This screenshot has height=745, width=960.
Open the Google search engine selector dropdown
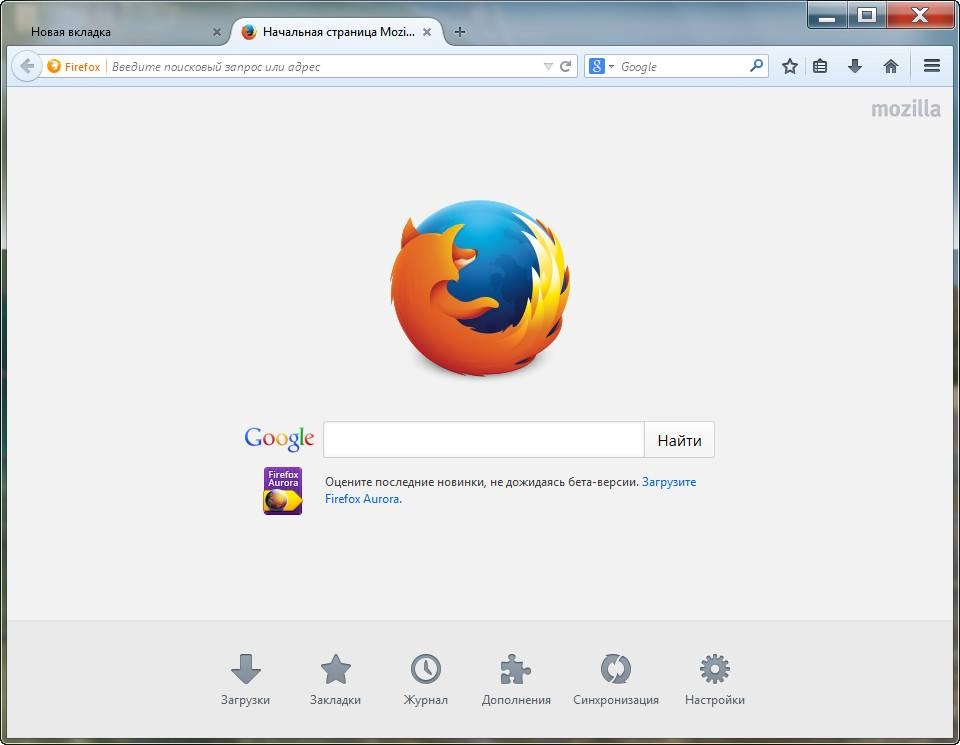click(601, 66)
